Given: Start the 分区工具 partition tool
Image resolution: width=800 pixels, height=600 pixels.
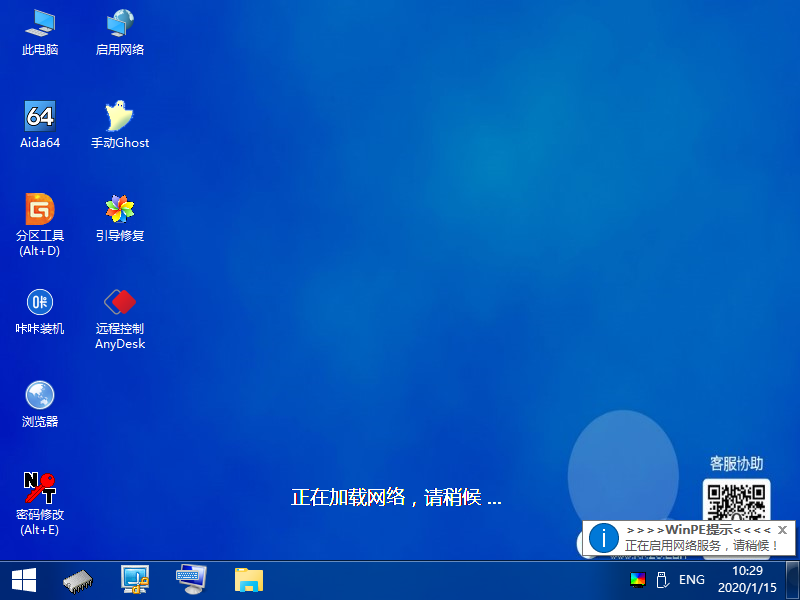Looking at the screenshot, I should click(40, 210).
